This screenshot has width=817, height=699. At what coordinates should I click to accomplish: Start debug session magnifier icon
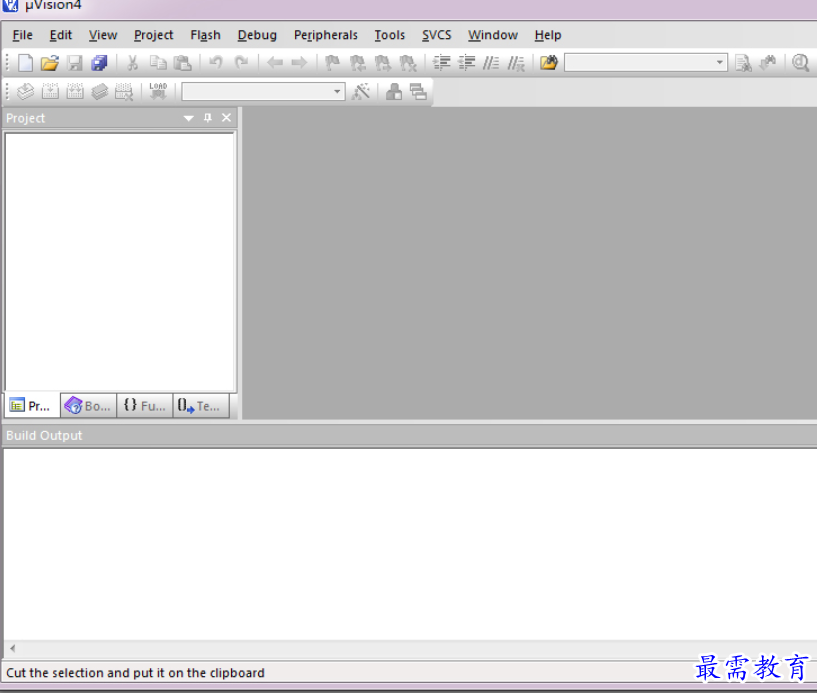(800, 63)
